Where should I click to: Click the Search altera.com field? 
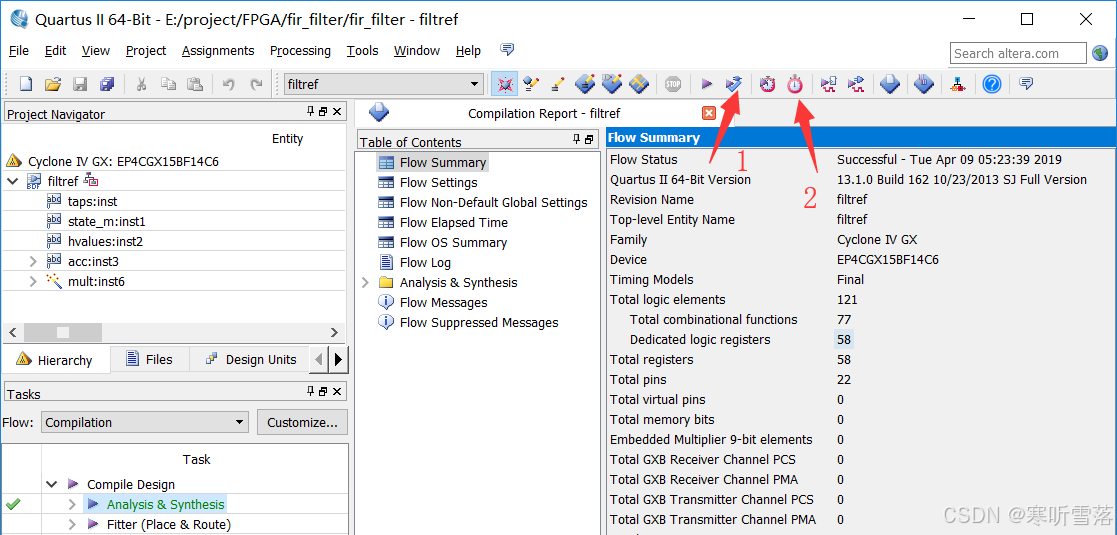pos(1018,53)
